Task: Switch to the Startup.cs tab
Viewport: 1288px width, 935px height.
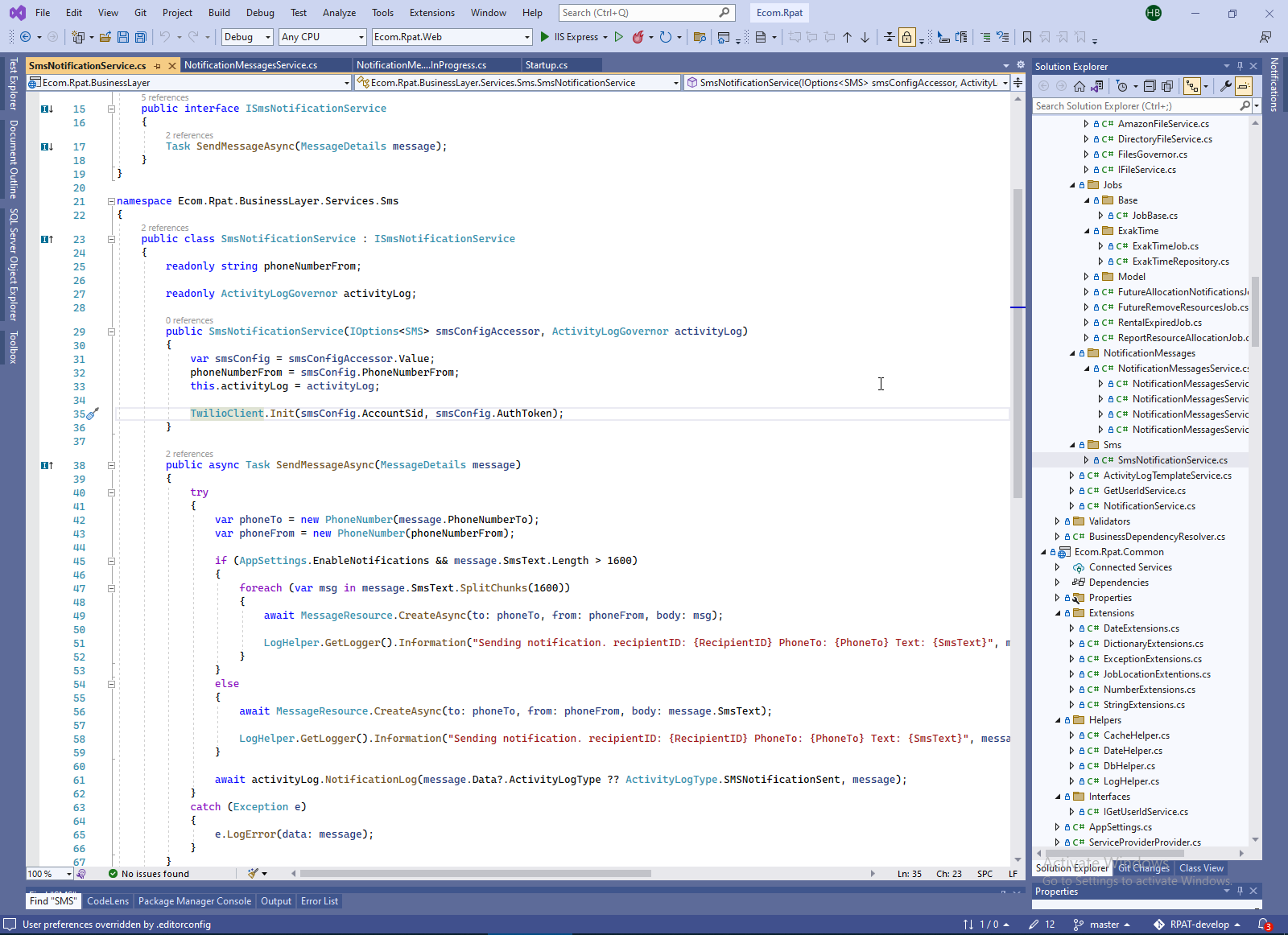Action: pyautogui.click(x=546, y=65)
